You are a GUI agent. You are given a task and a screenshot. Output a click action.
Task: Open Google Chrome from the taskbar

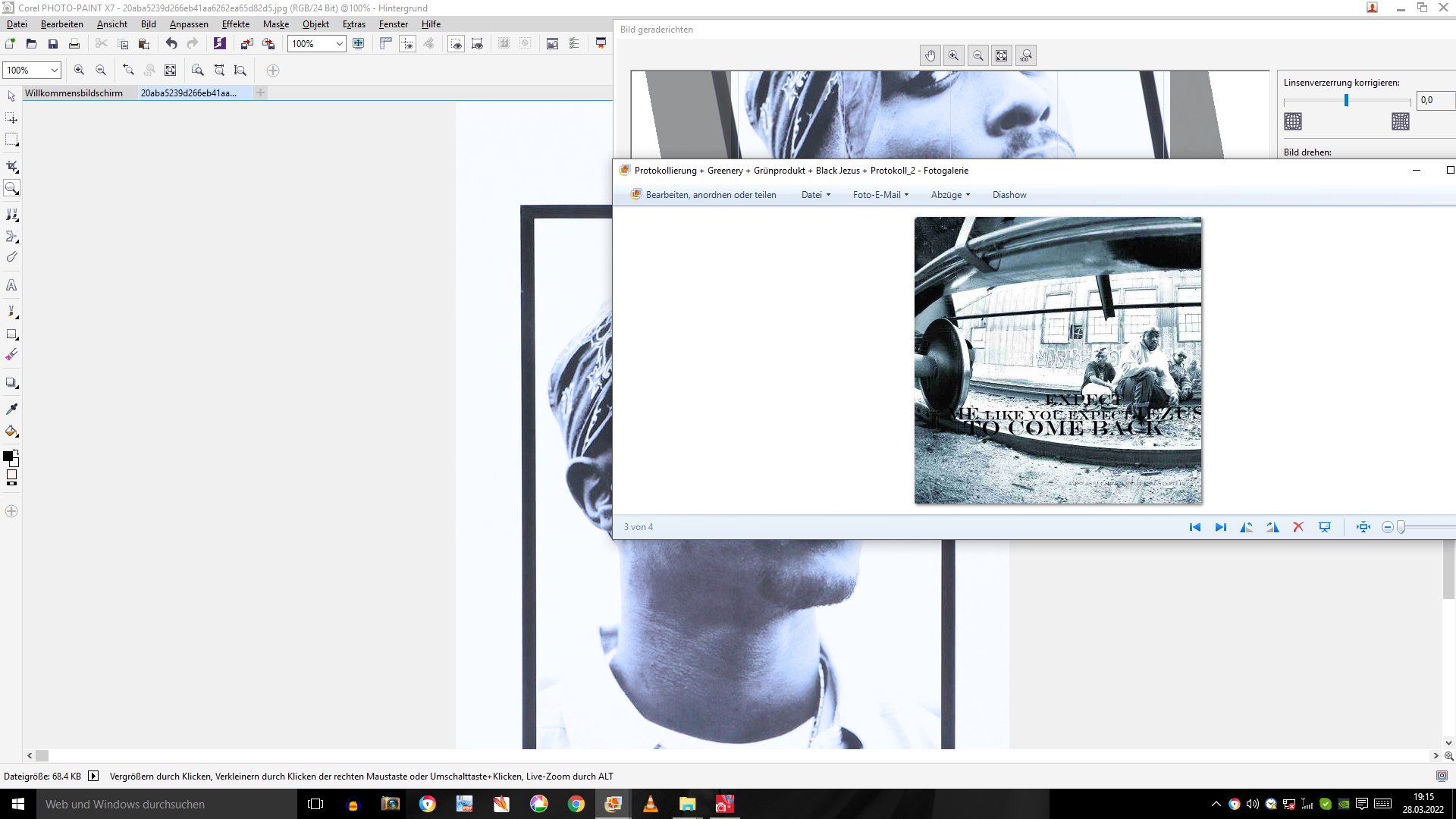[576, 804]
